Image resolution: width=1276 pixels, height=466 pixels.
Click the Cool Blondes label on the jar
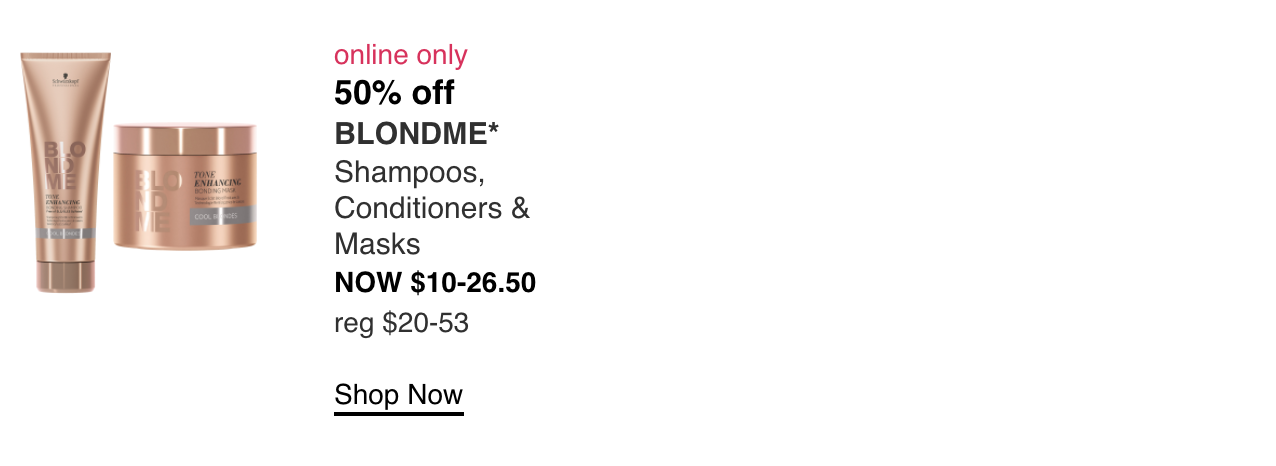tap(225, 215)
